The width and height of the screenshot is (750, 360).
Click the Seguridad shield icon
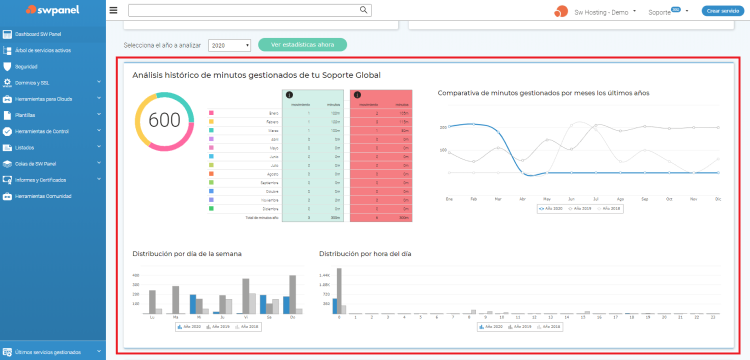coord(7,66)
